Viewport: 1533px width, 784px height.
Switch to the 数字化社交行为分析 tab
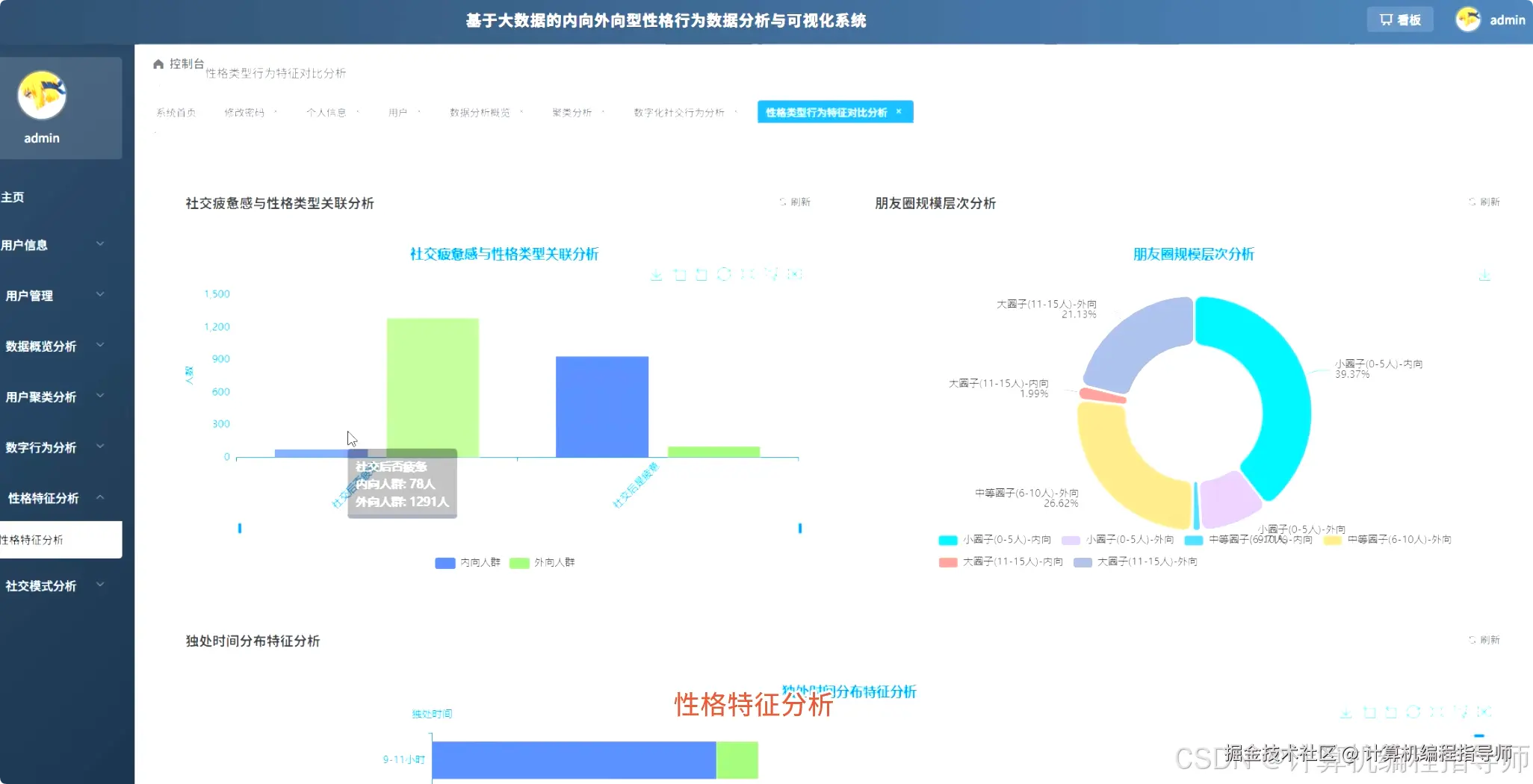(x=679, y=113)
